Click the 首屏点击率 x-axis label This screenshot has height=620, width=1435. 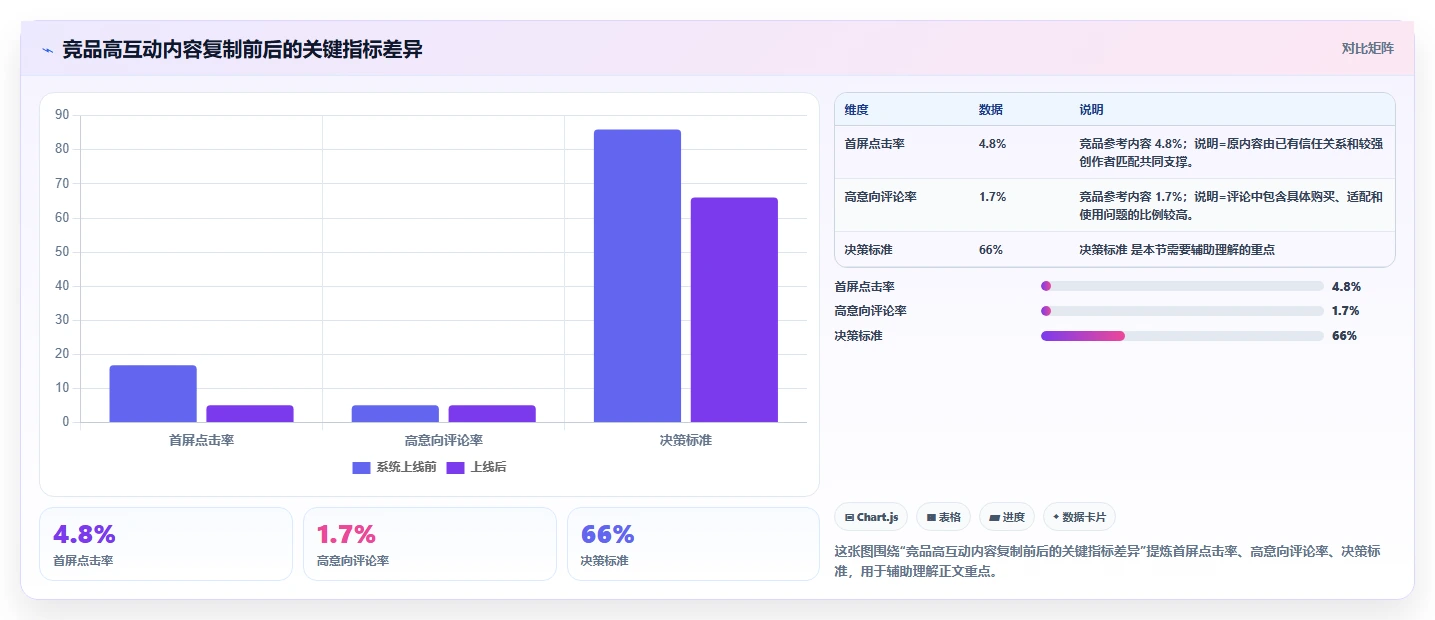tap(202, 440)
